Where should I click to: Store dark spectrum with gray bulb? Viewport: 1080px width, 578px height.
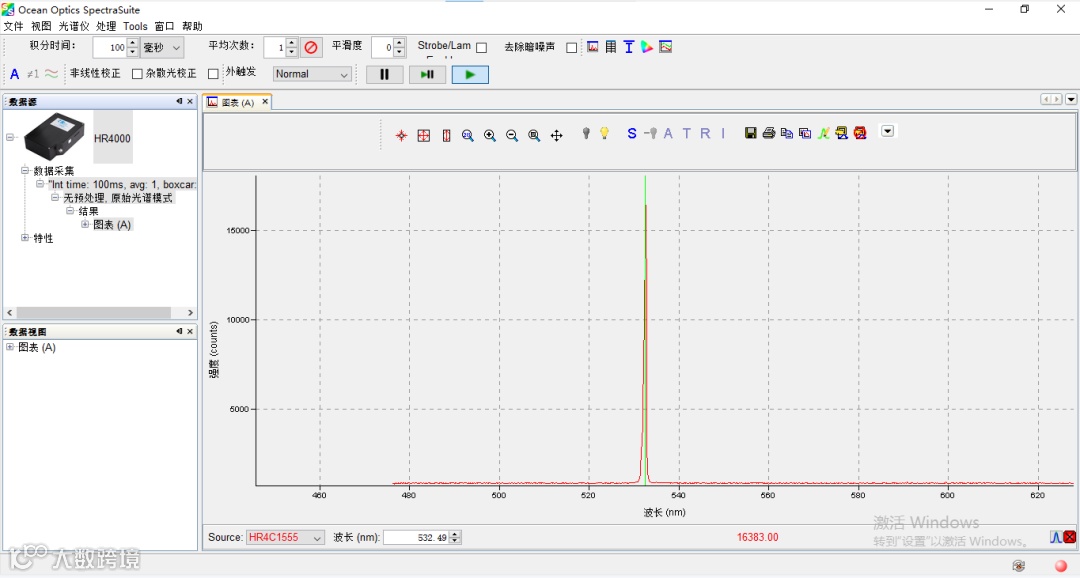click(x=586, y=133)
